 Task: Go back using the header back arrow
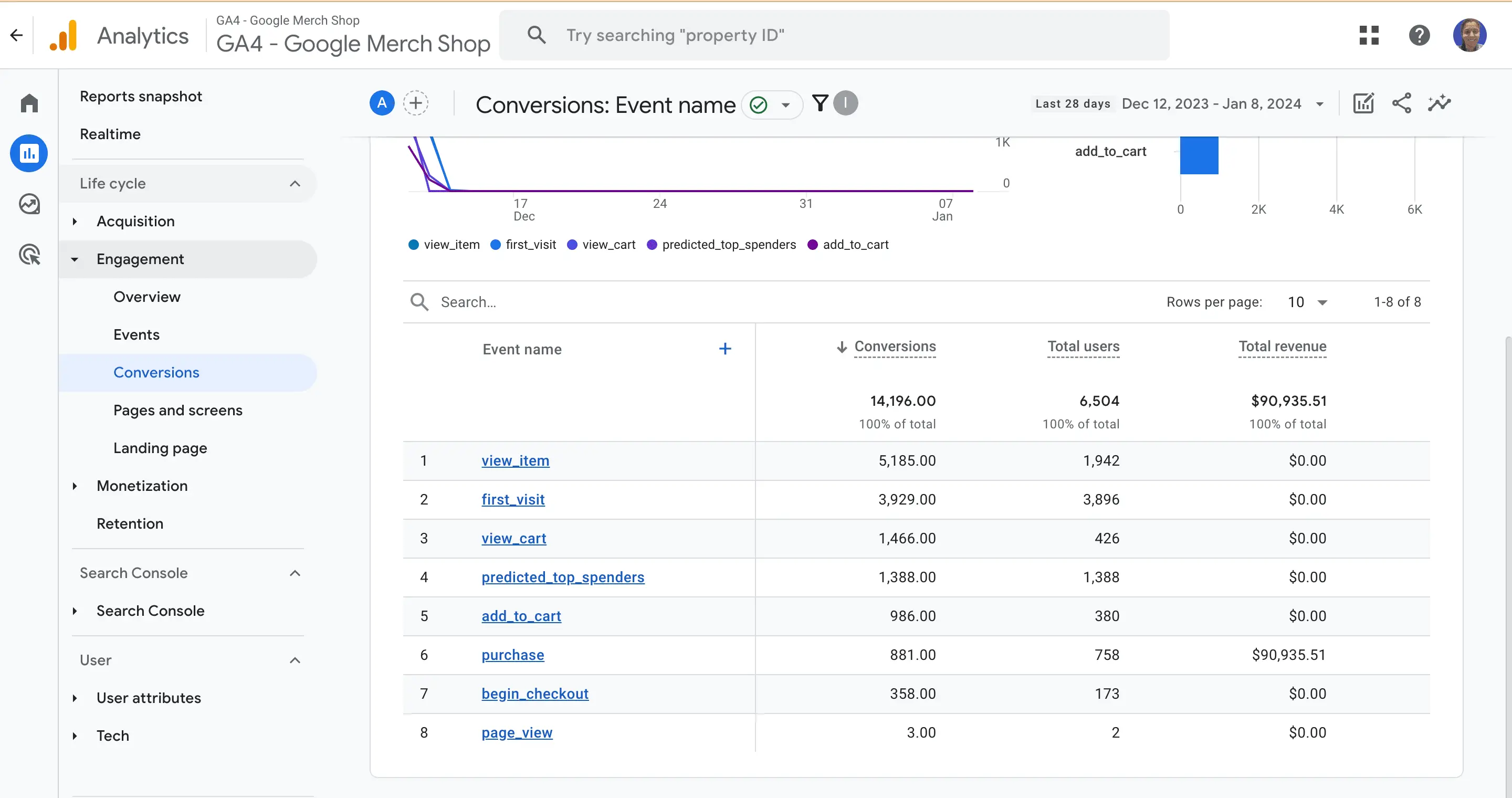[x=16, y=35]
